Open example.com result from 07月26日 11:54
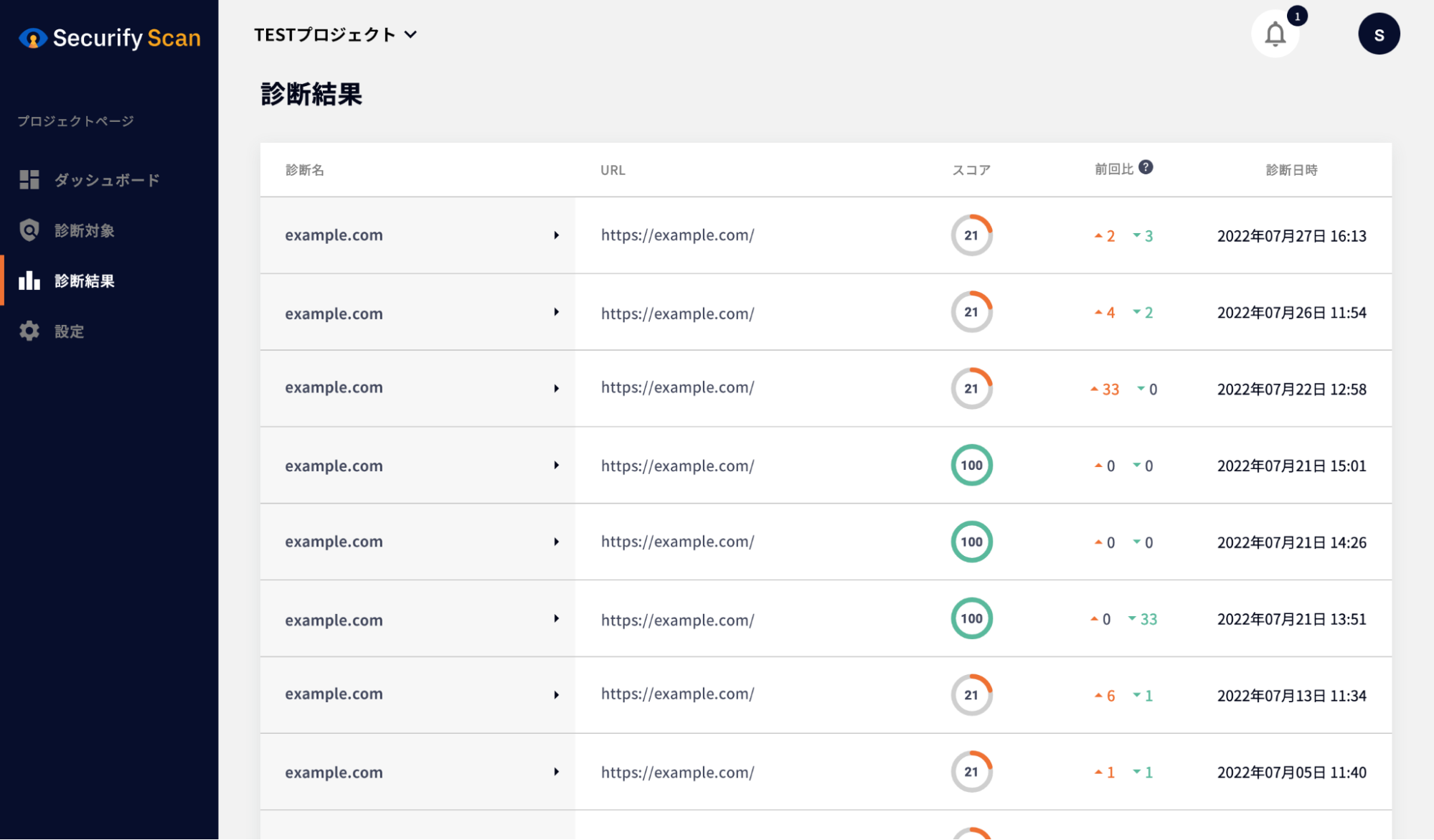 click(334, 313)
